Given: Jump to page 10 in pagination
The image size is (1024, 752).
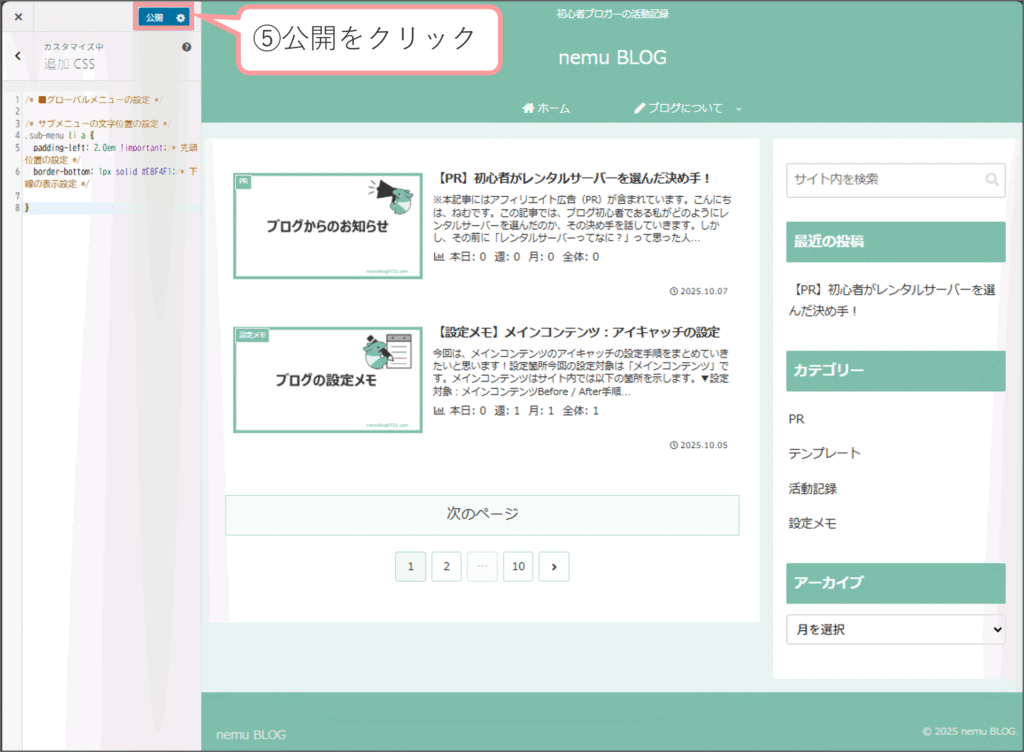Looking at the screenshot, I should (x=518, y=567).
